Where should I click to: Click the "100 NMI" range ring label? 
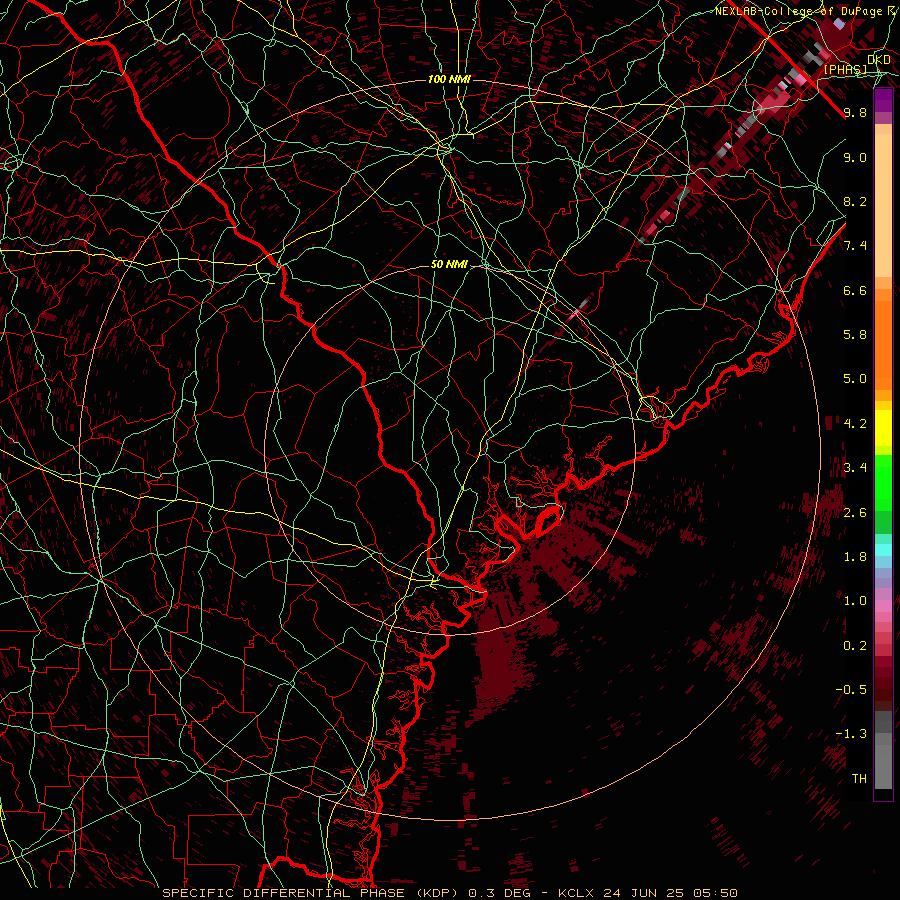coord(449,79)
